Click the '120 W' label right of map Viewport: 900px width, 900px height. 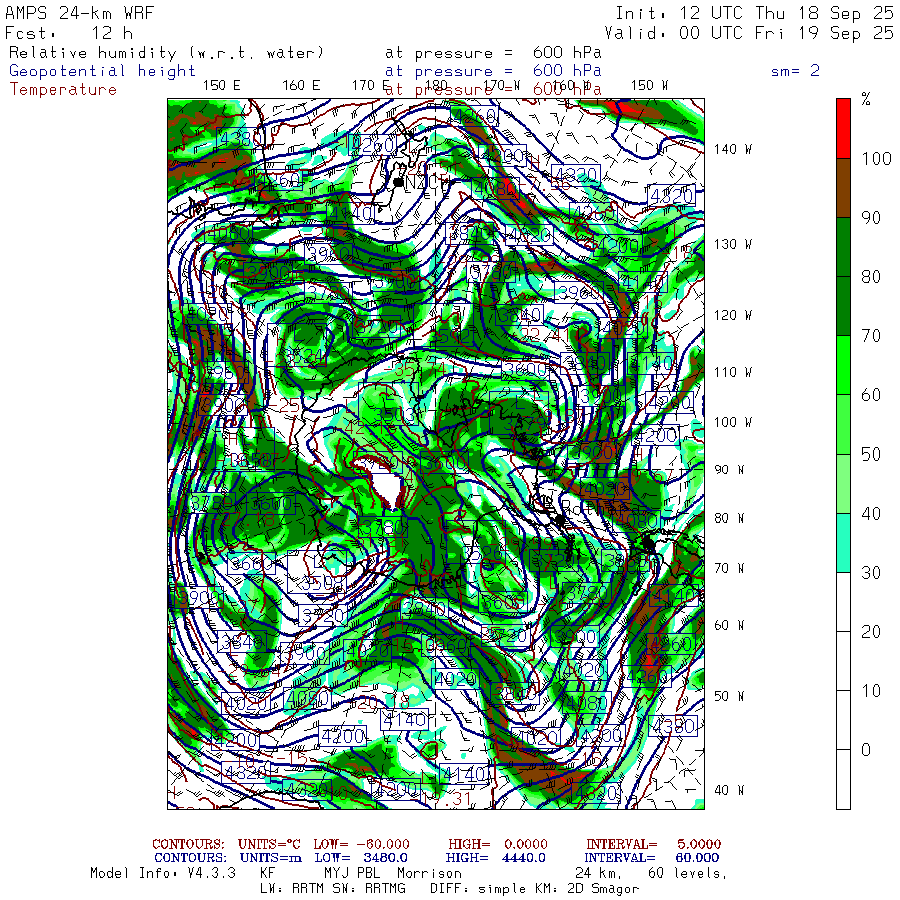[733, 316]
